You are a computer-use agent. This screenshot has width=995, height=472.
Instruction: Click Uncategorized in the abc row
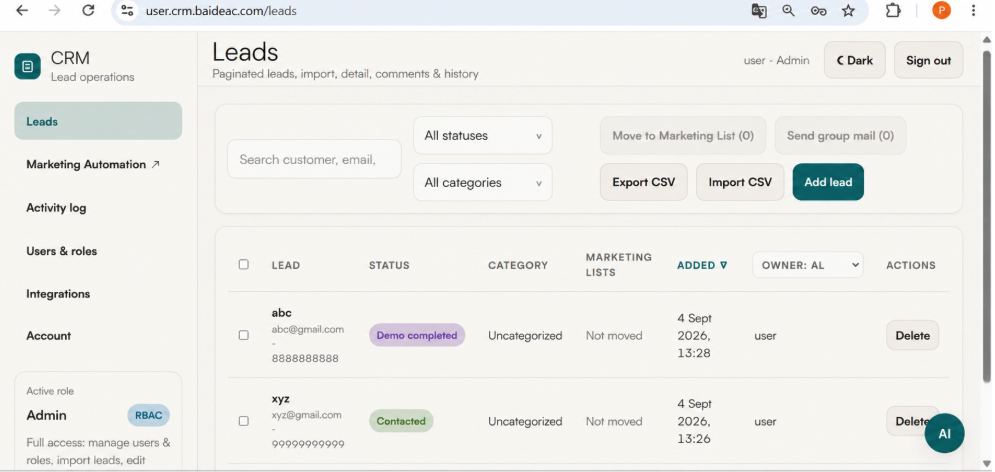[525, 336]
